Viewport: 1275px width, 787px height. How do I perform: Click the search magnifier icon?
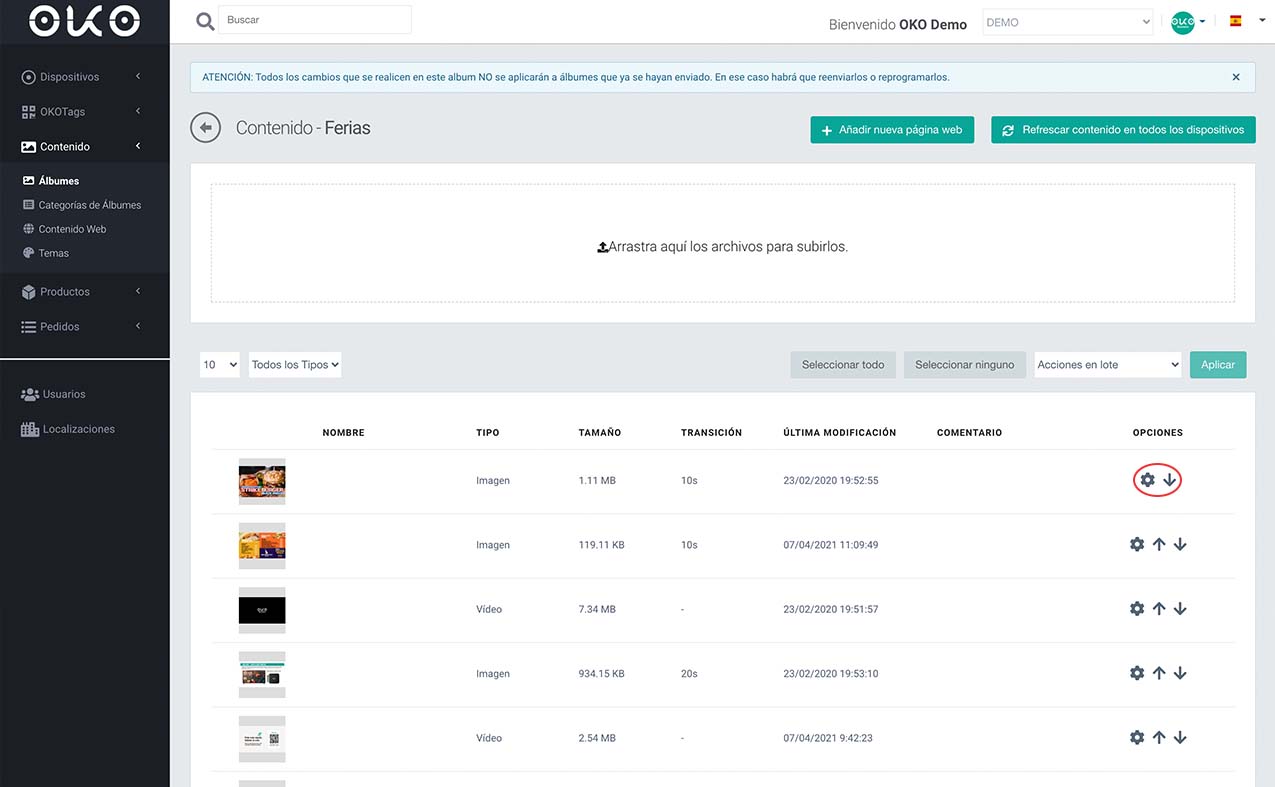click(x=205, y=21)
